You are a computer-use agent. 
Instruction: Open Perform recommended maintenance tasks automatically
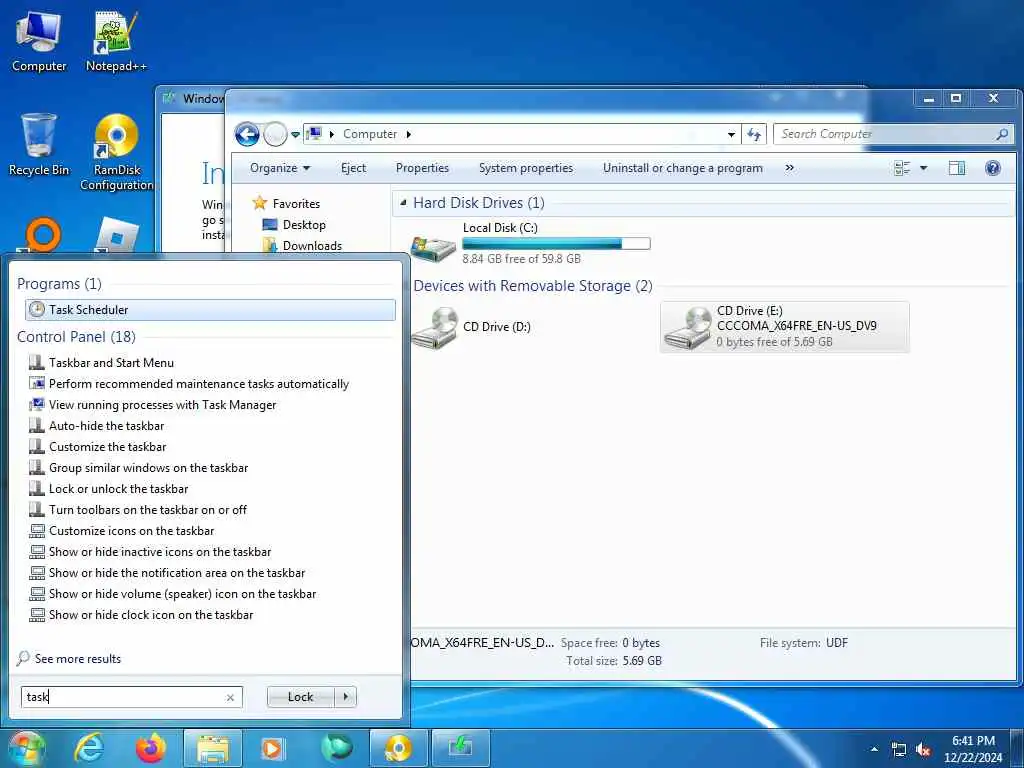click(x=199, y=383)
